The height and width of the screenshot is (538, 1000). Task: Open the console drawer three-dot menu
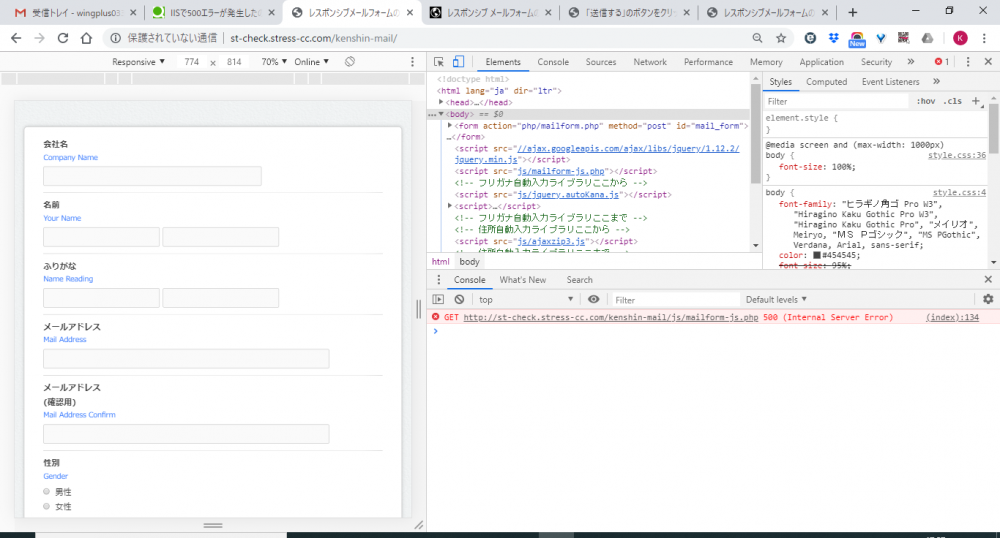[438, 280]
